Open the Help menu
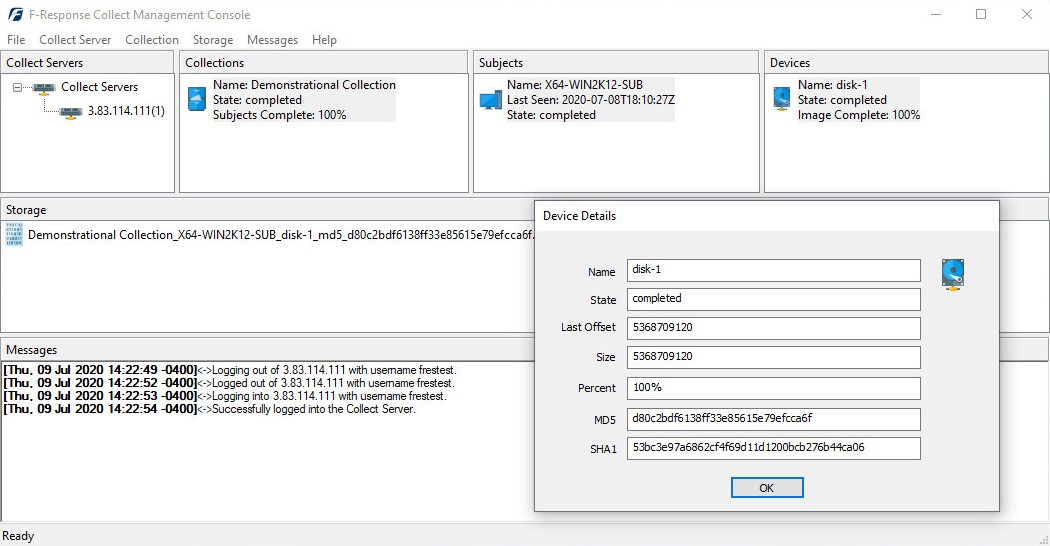 pyautogui.click(x=324, y=40)
